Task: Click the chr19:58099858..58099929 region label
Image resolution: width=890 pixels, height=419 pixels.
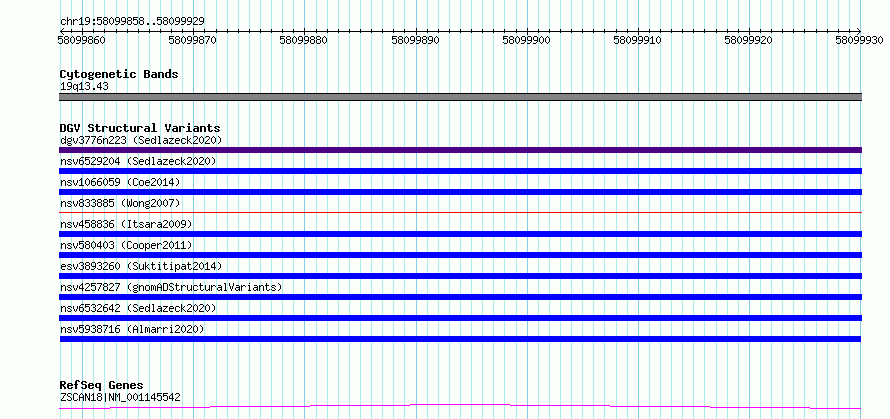Action: (x=132, y=21)
